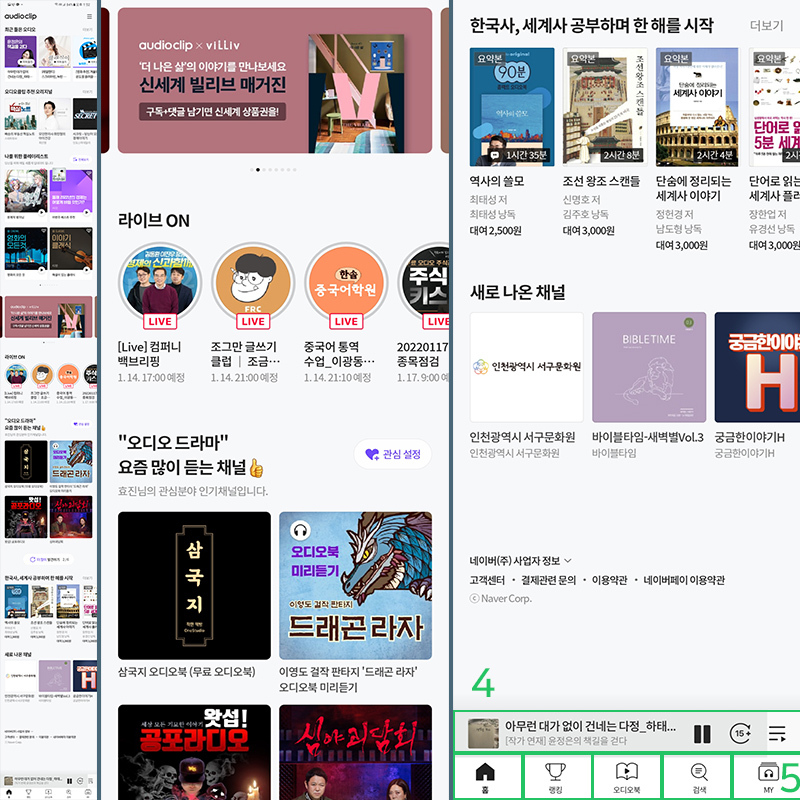The height and width of the screenshot is (800, 800).
Task: Click 바이블타임-새벽별Vol.3 channel name
Action: (648, 437)
